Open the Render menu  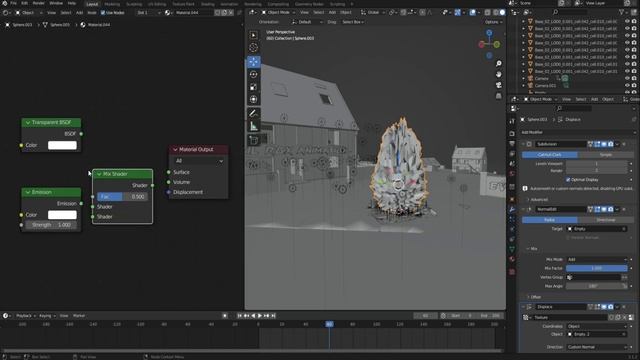[38, 3]
